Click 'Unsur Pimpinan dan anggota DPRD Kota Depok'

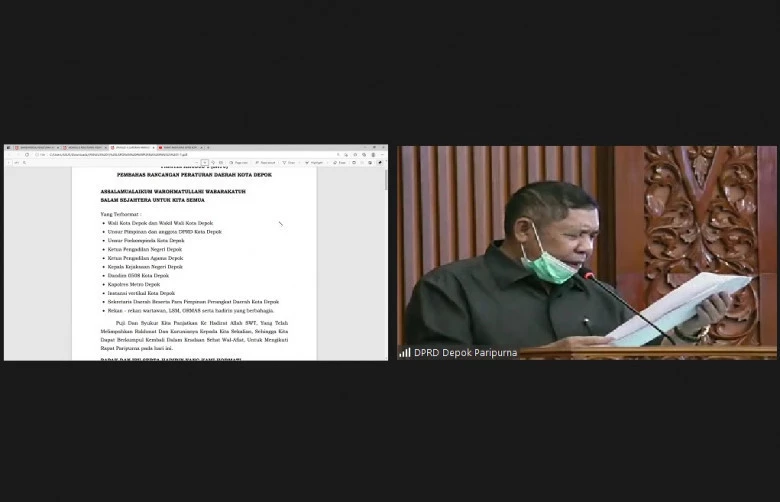[165, 232]
